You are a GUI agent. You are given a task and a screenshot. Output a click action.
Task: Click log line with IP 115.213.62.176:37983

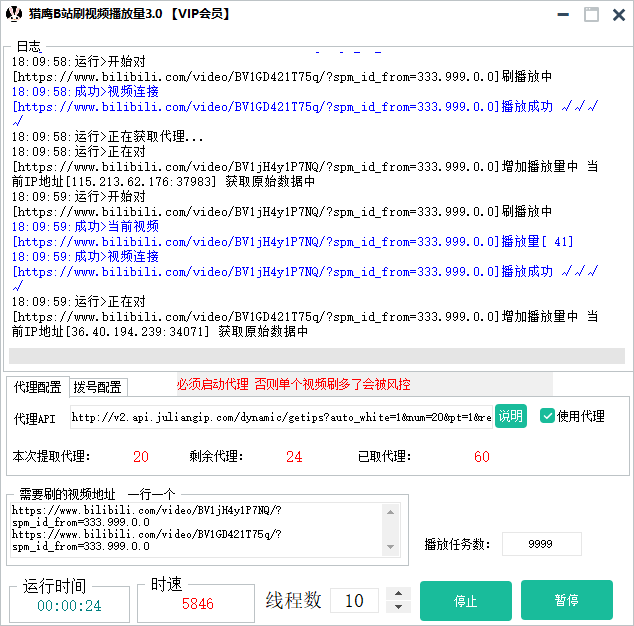(x=163, y=182)
